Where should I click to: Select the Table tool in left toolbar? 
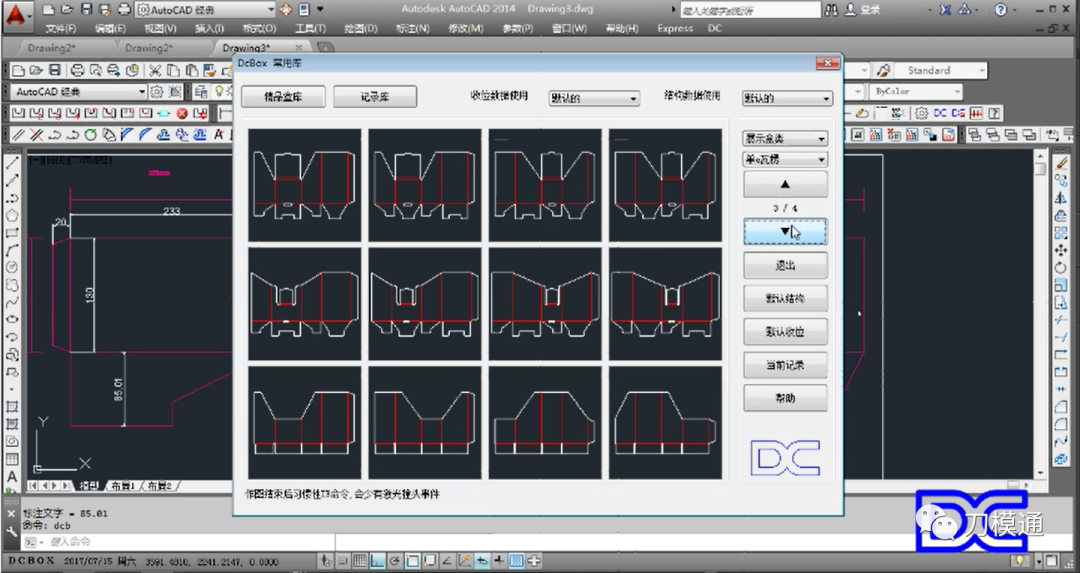pyautogui.click(x=12, y=459)
